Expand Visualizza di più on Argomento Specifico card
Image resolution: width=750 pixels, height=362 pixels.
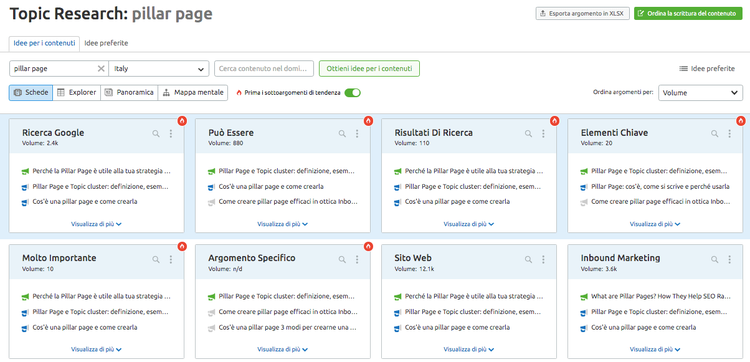pos(282,349)
